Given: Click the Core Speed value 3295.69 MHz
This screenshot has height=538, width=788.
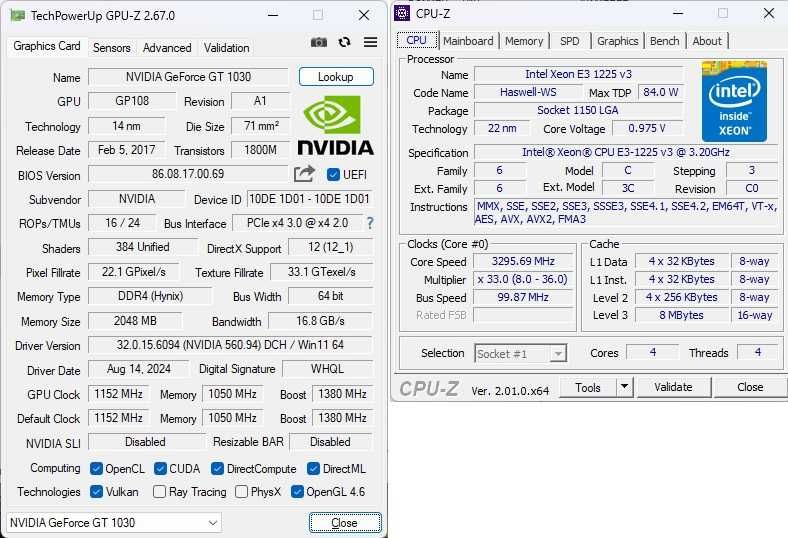Looking at the screenshot, I should (x=523, y=261).
